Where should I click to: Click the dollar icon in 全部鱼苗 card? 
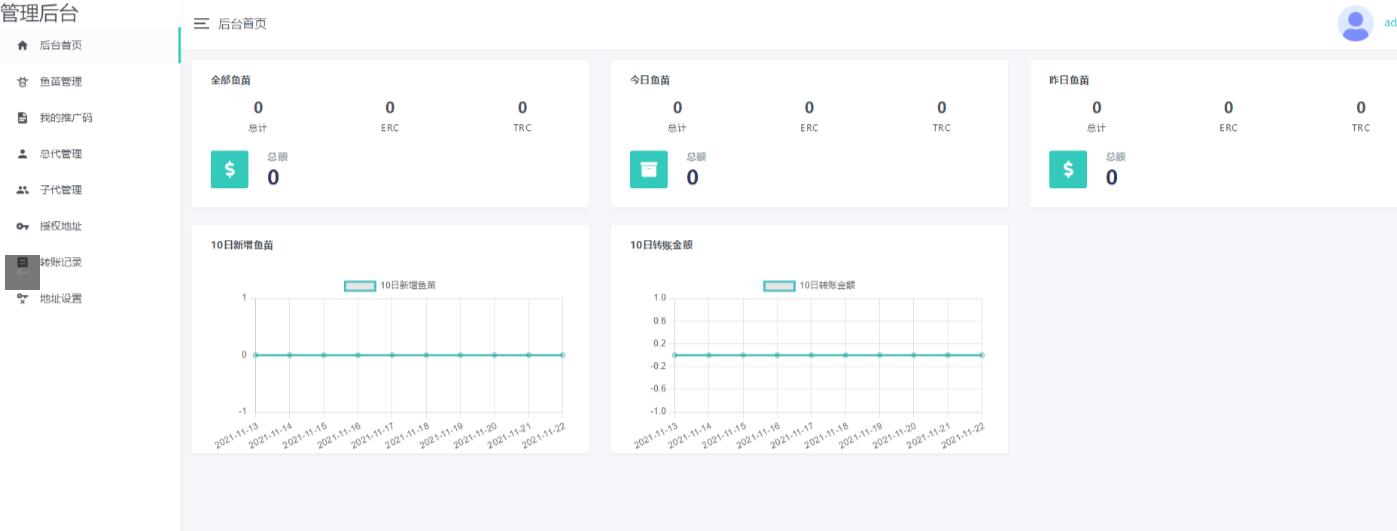[229, 170]
